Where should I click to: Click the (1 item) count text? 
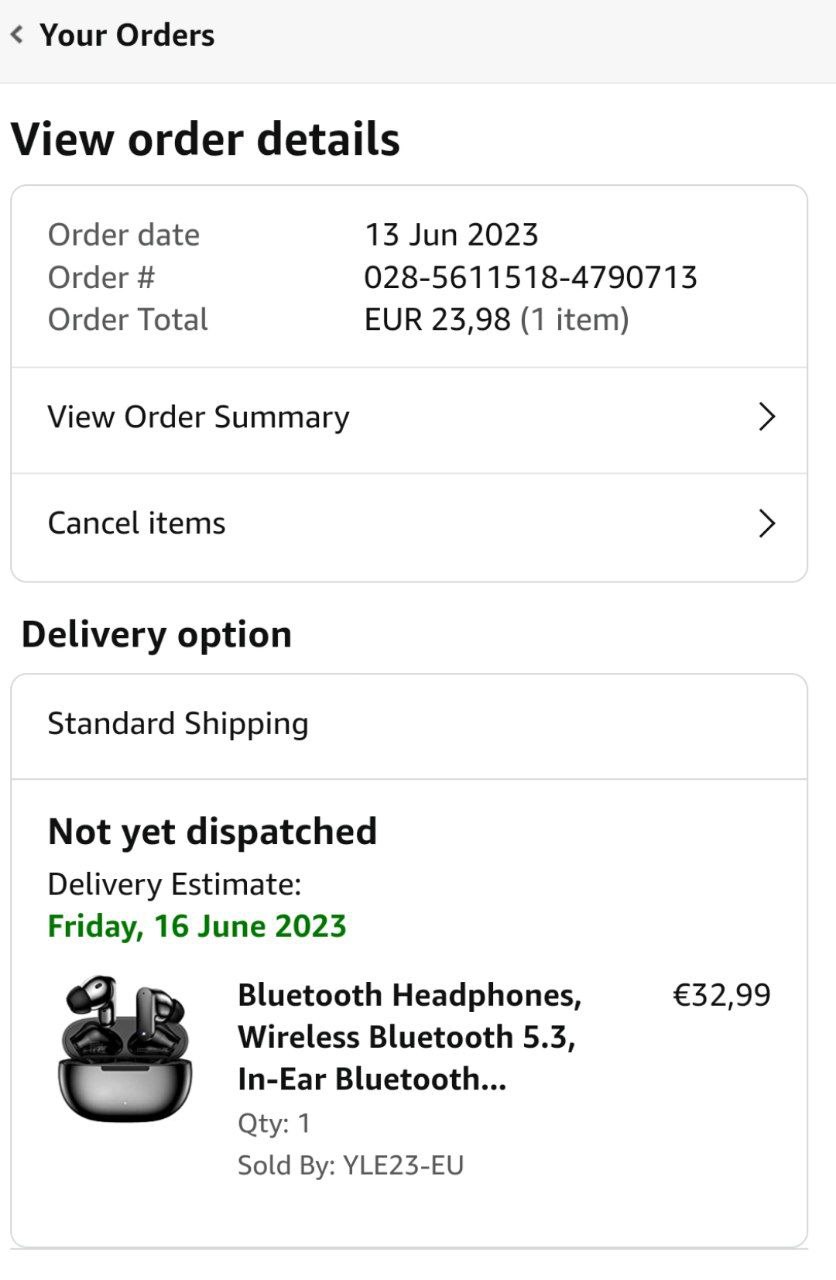pos(575,320)
